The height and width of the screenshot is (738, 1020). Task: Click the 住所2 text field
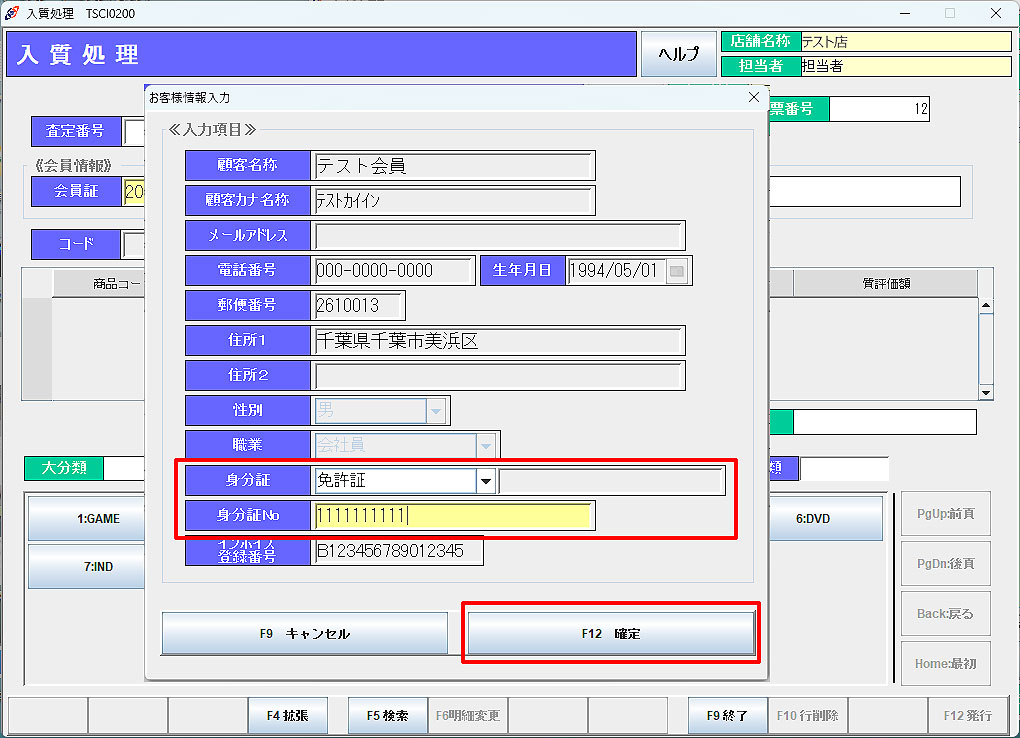pos(498,375)
